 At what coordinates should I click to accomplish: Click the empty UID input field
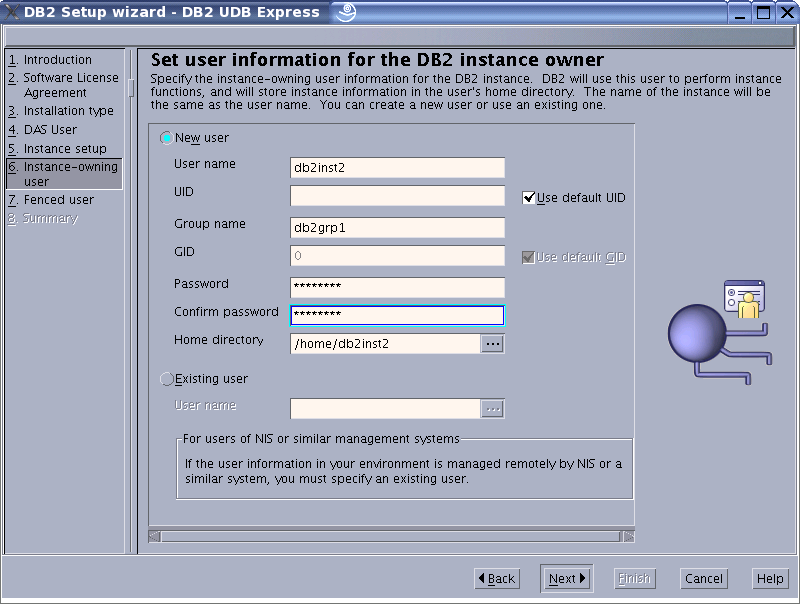pyautogui.click(x=397, y=196)
